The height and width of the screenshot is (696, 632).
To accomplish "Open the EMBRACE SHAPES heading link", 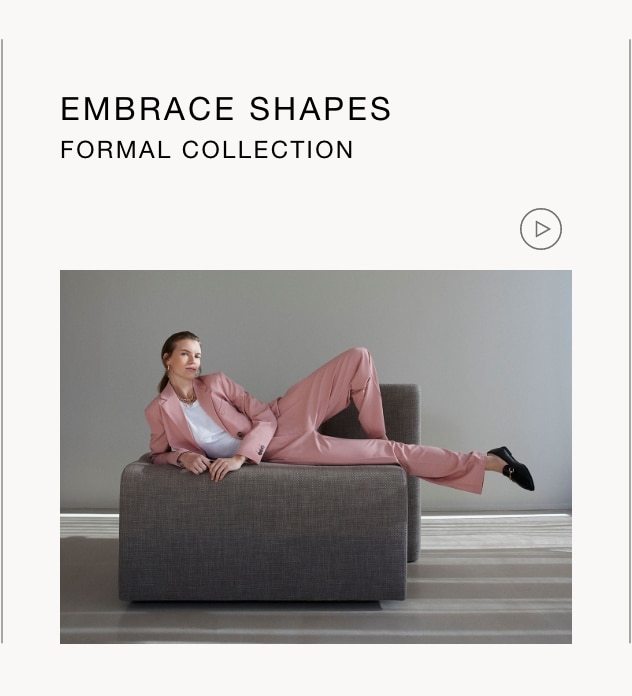I will pyautogui.click(x=225, y=109).
